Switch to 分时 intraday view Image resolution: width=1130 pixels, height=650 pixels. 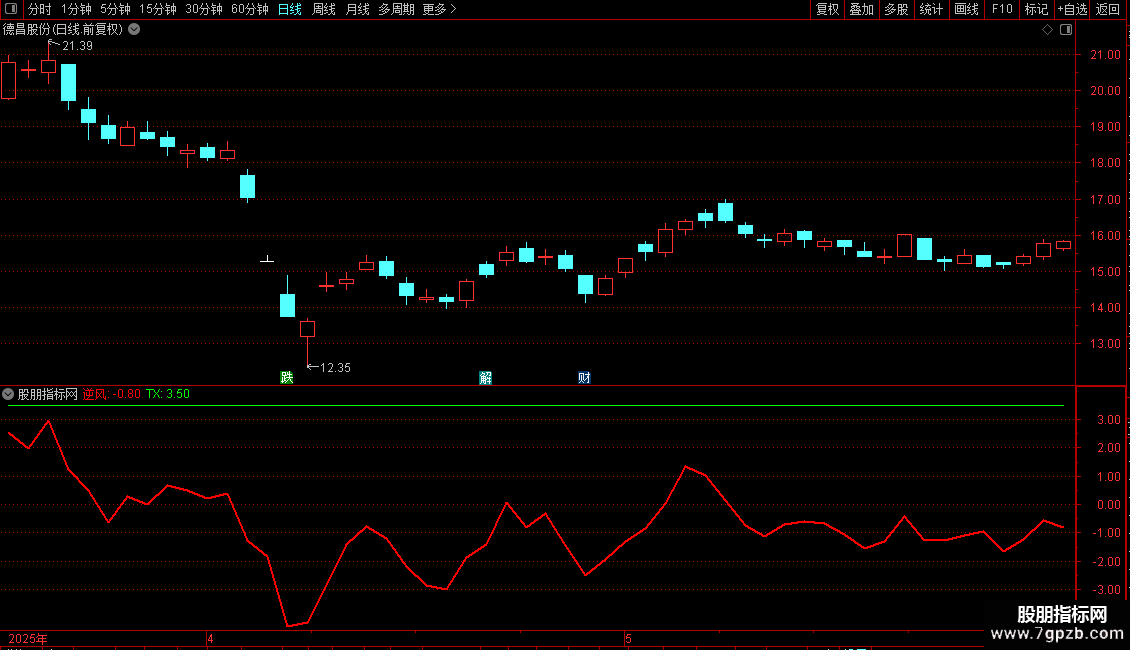pos(40,9)
